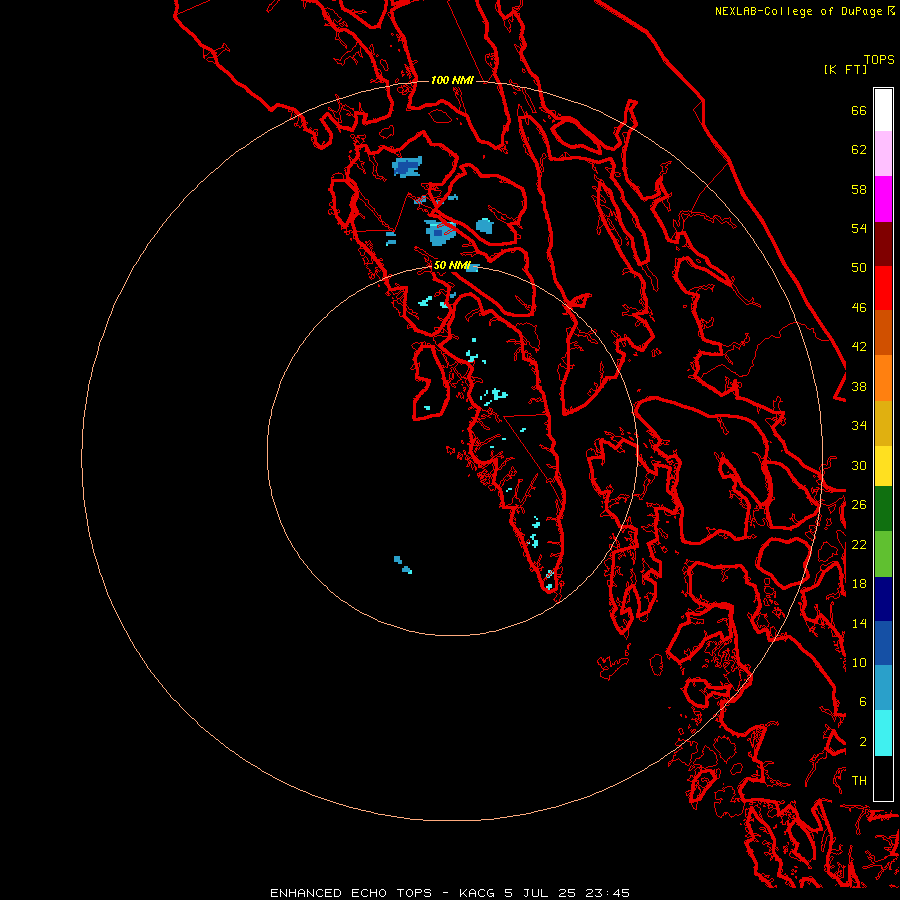
Task: Click the 66 value on the legend
Action: [x=859, y=110]
